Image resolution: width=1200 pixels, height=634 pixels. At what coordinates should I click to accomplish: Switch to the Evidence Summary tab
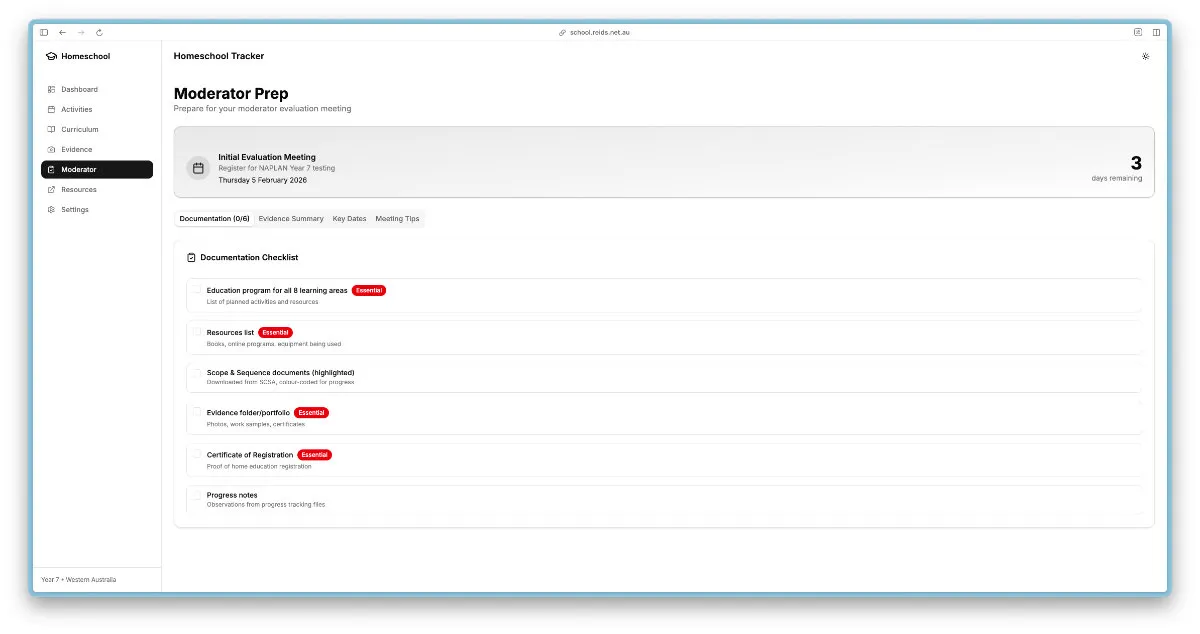(x=290, y=218)
